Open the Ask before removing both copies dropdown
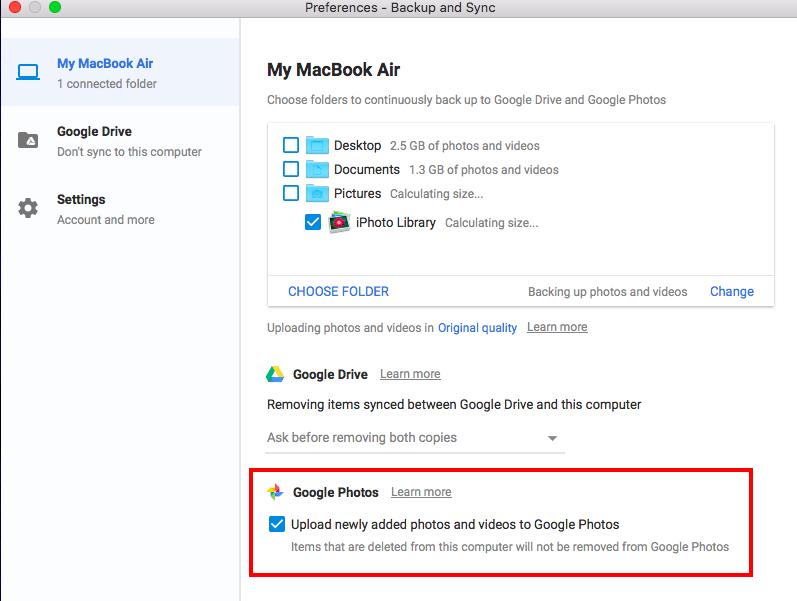The image size is (797, 601). point(415,438)
